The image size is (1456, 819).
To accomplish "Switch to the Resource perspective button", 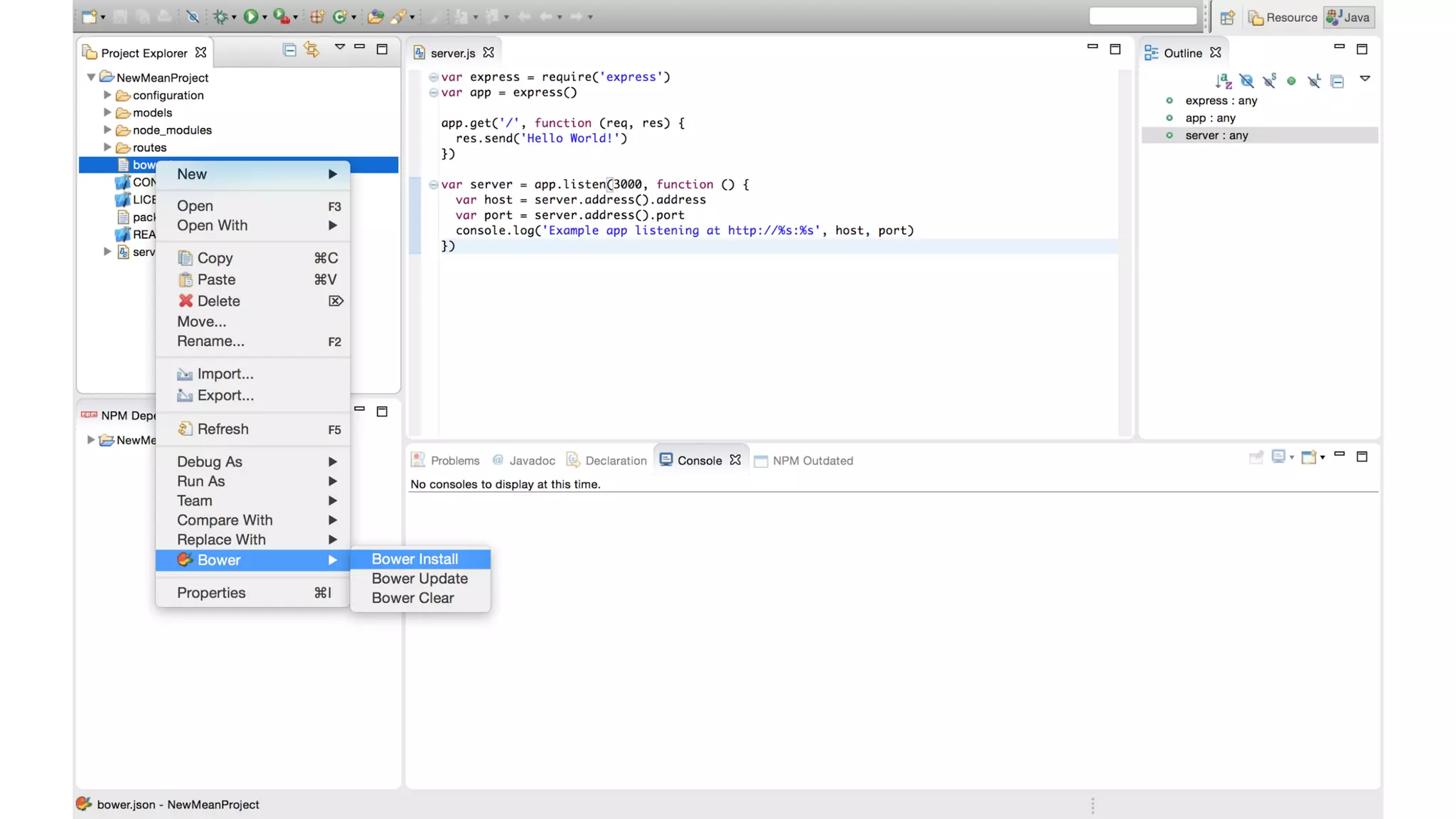I will 1283,18.
